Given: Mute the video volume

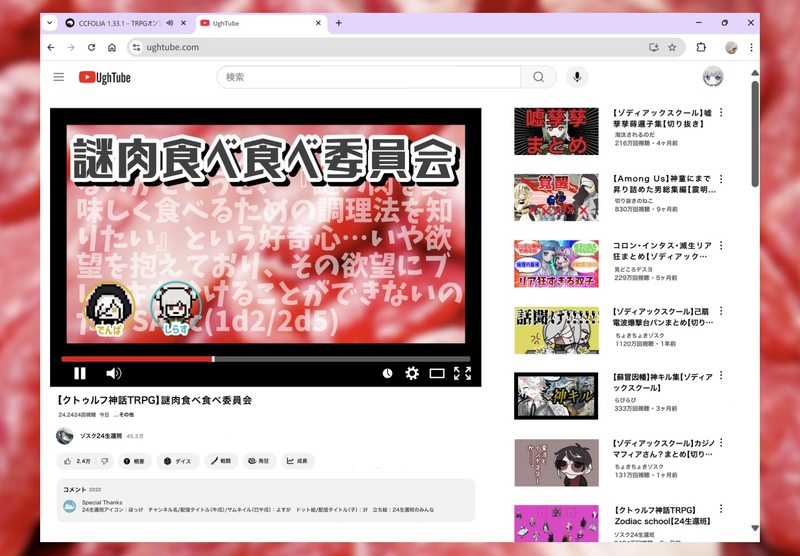Looking at the screenshot, I should [x=113, y=373].
